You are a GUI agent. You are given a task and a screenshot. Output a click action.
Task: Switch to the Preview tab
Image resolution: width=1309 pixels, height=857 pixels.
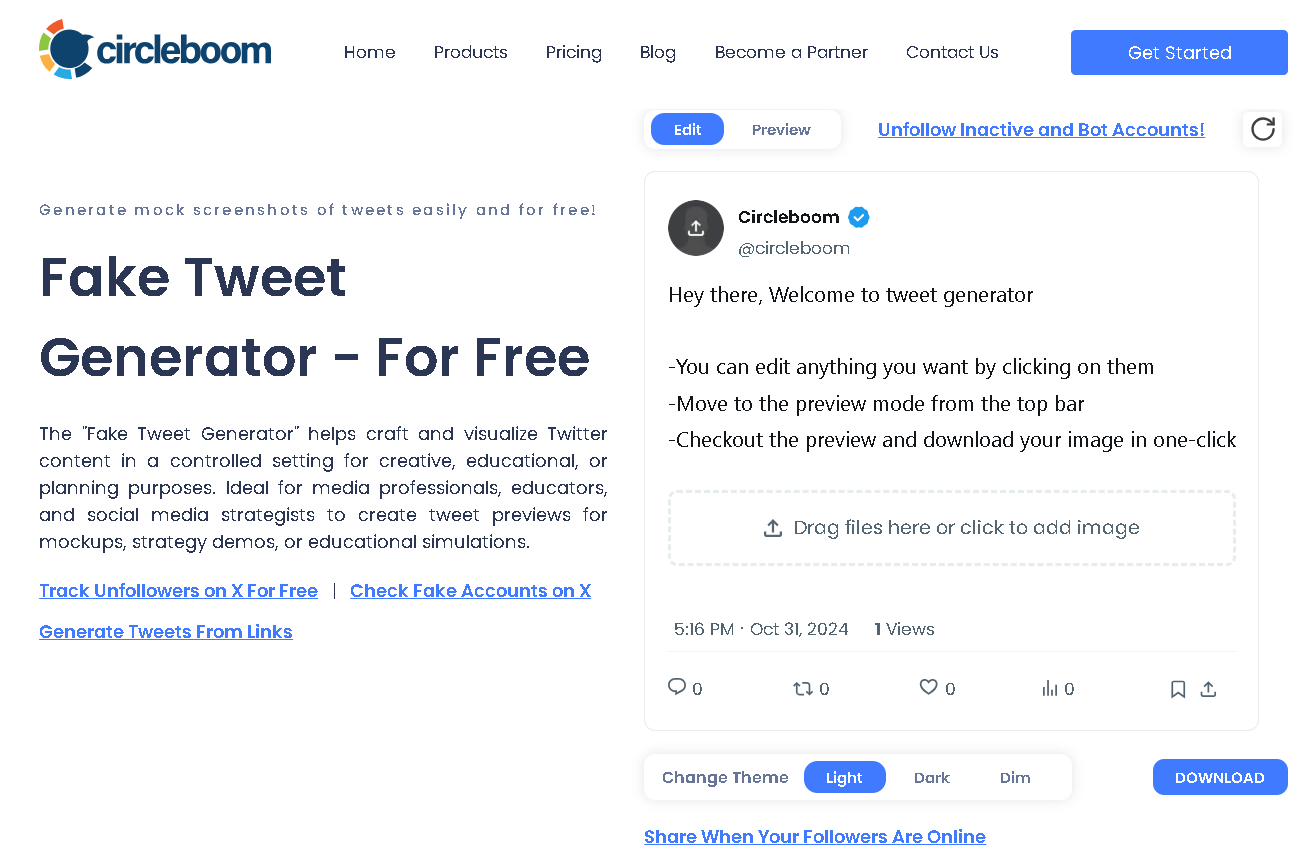point(780,129)
